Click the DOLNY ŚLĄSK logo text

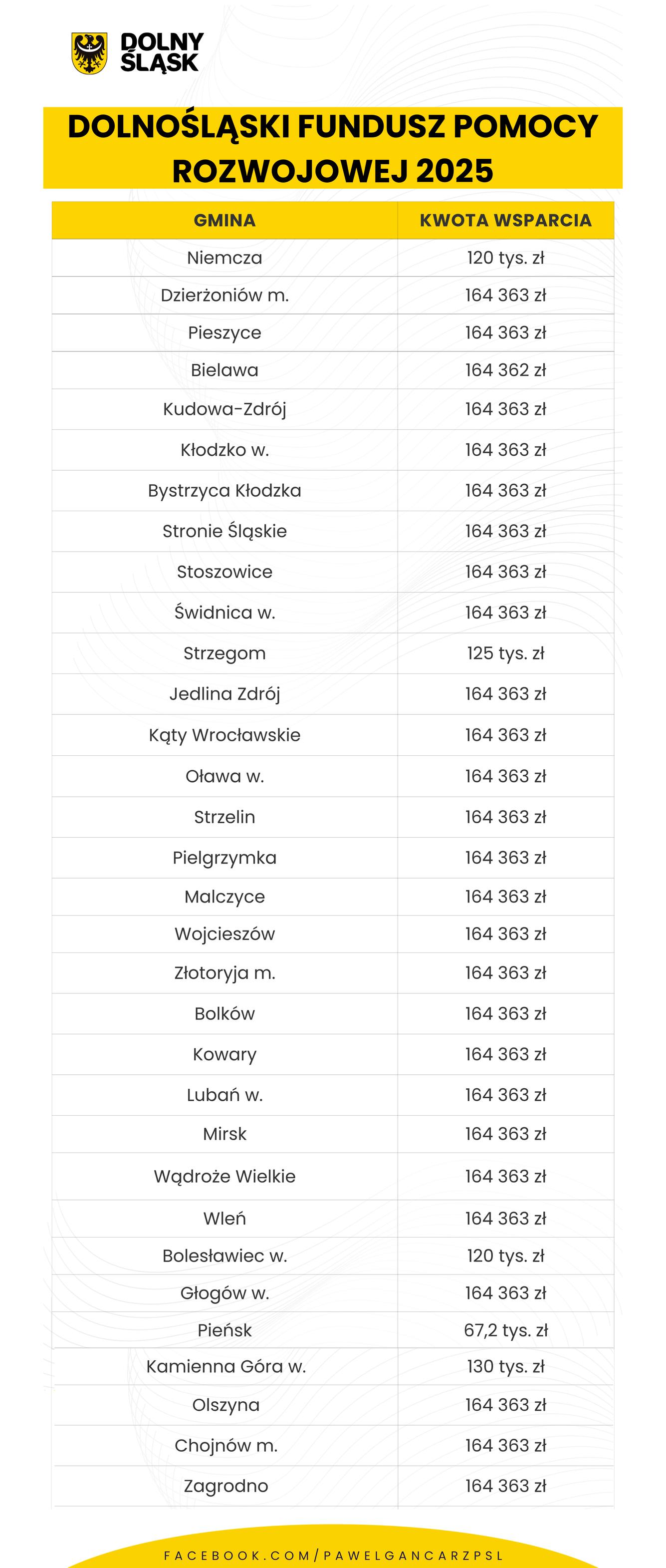click(x=161, y=53)
